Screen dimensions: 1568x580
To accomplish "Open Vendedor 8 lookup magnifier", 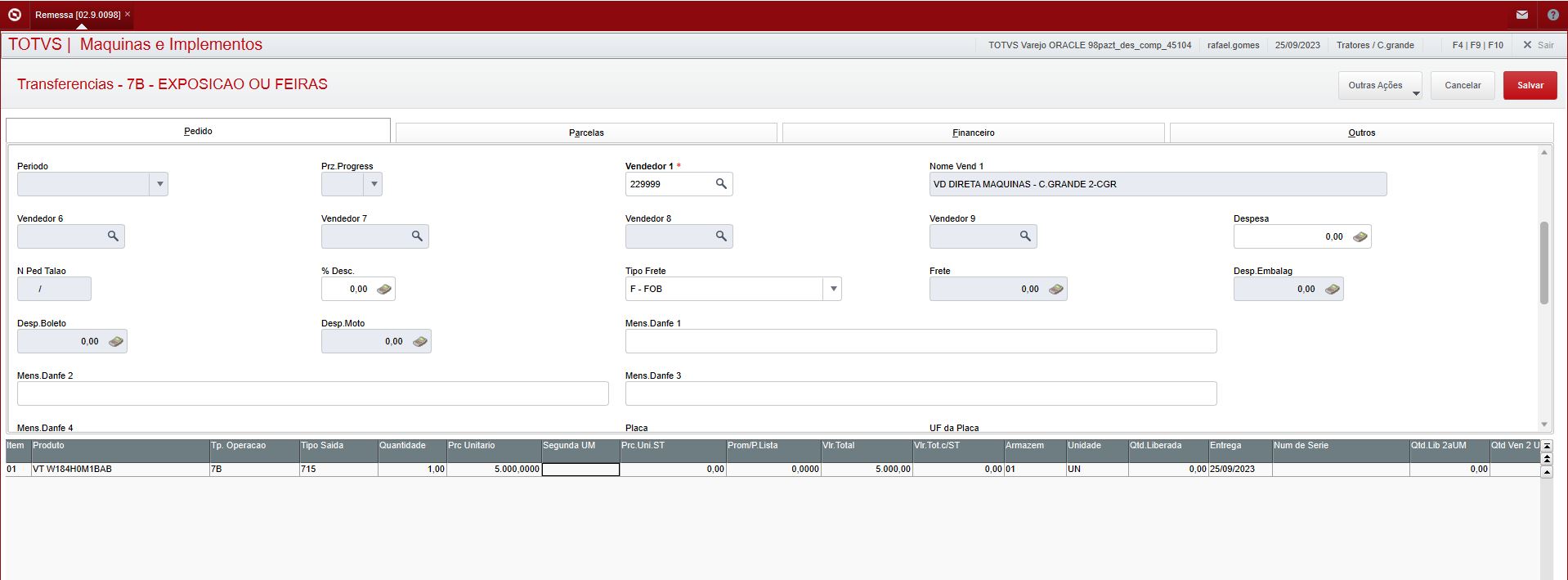I will [721, 236].
